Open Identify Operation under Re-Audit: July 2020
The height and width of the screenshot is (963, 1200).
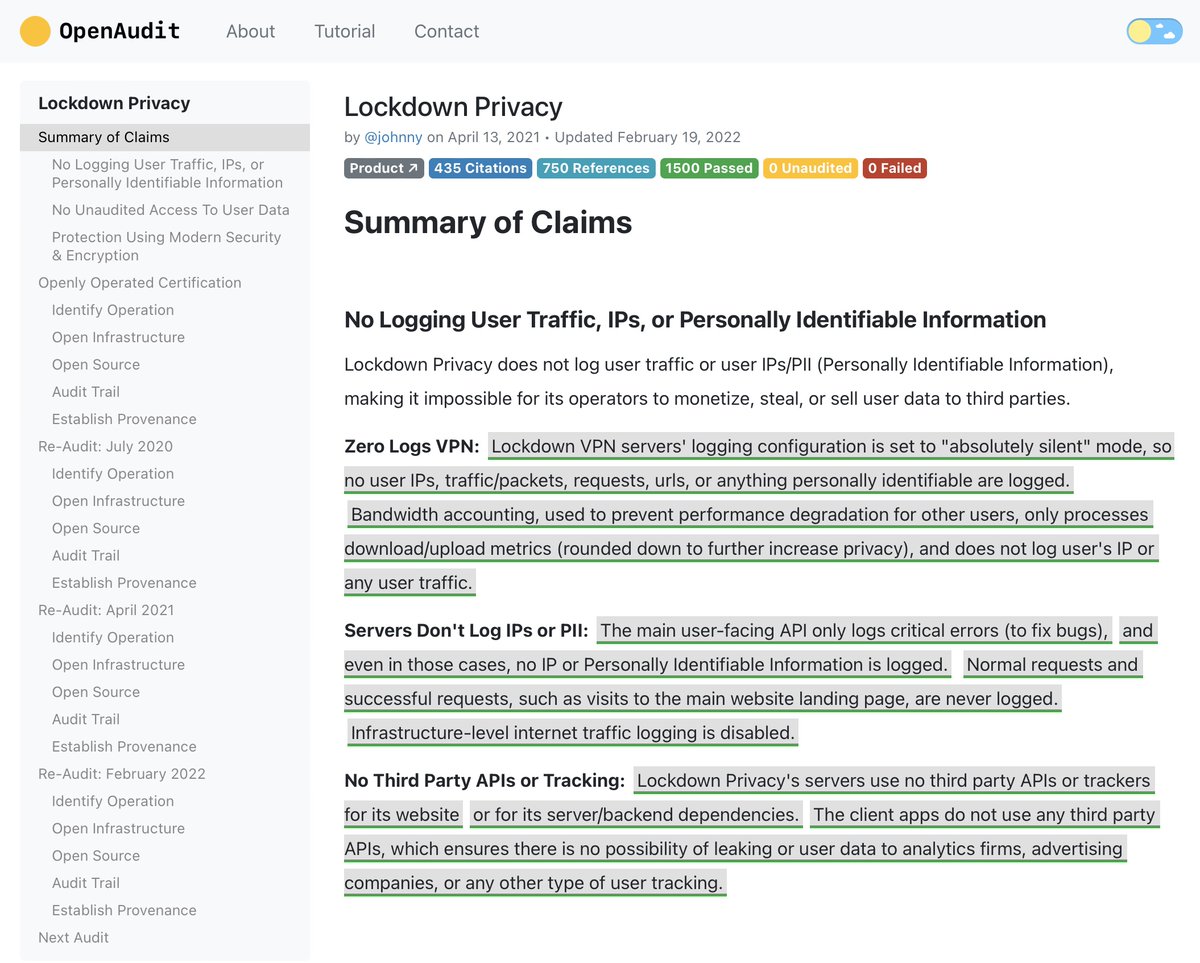pyautogui.click(x=113, y=474)
